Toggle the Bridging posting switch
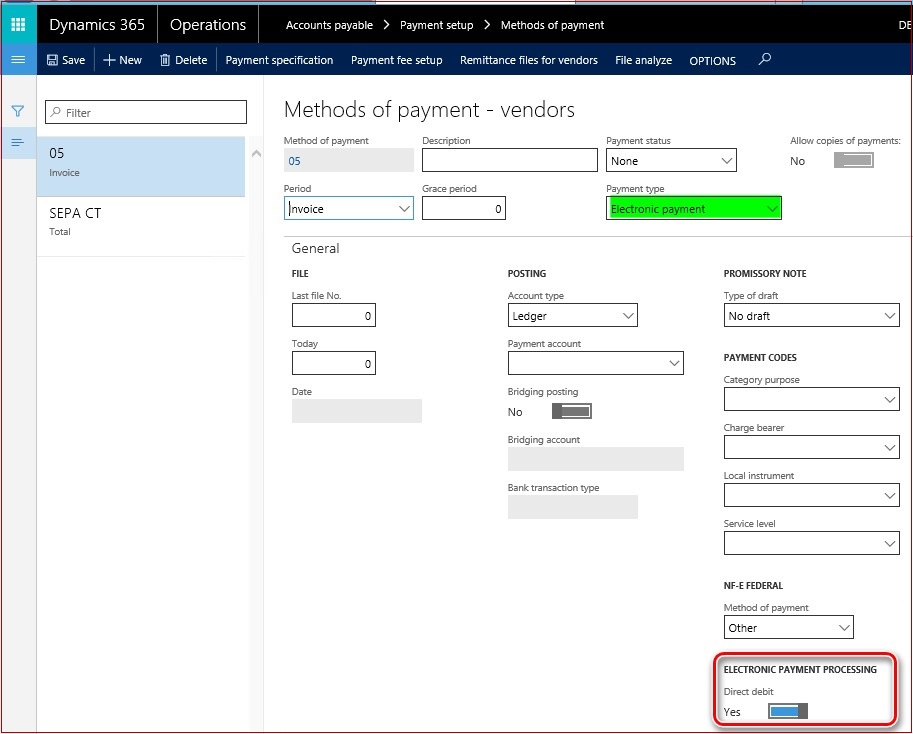The width and height of the screenshot is (913, 734). coord(572,412)
